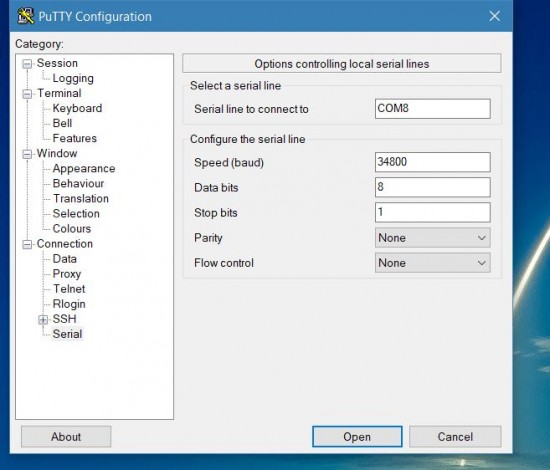Select the Keyboard category
550x470 pixels.
pos(77,108)
